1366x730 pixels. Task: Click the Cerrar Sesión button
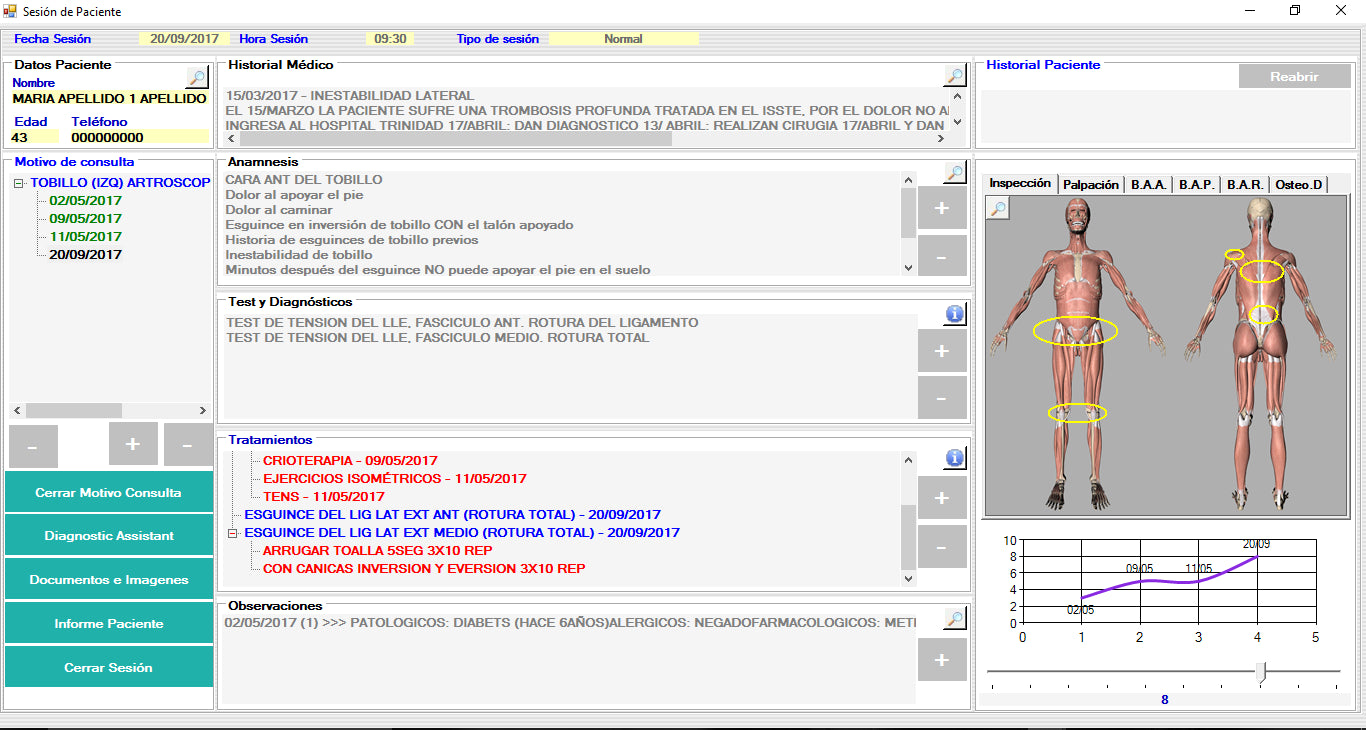coord(109,667)
